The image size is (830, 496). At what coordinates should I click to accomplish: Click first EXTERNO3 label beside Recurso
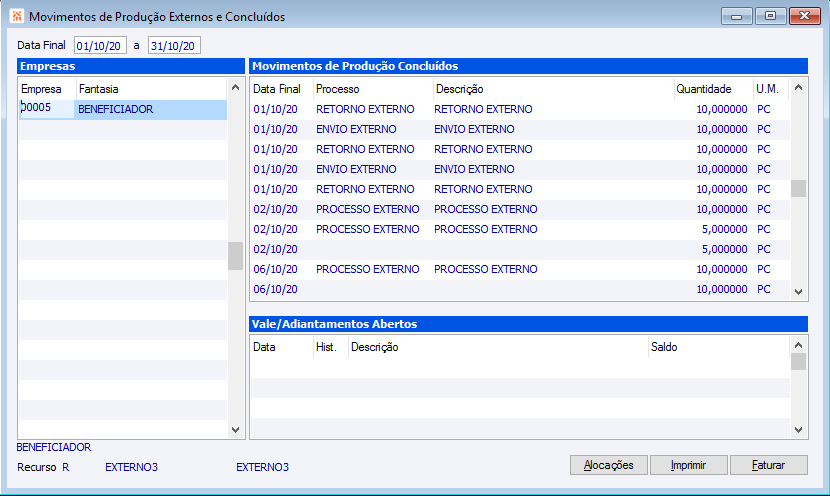(131, 467)
